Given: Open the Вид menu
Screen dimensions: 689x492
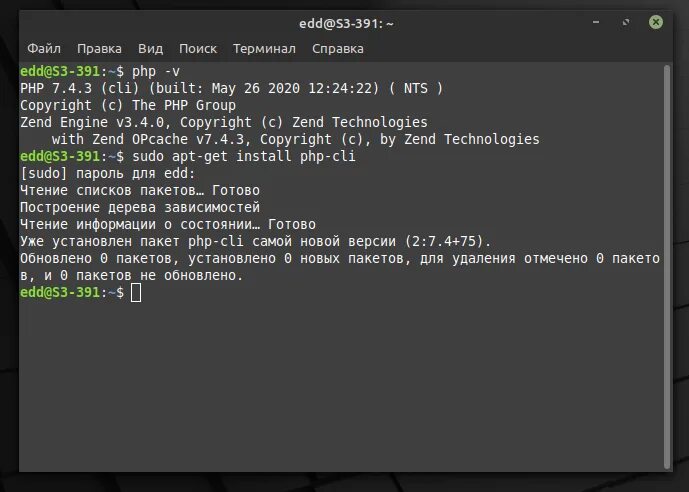Looking at the screenshot, I should coord(150,48).
